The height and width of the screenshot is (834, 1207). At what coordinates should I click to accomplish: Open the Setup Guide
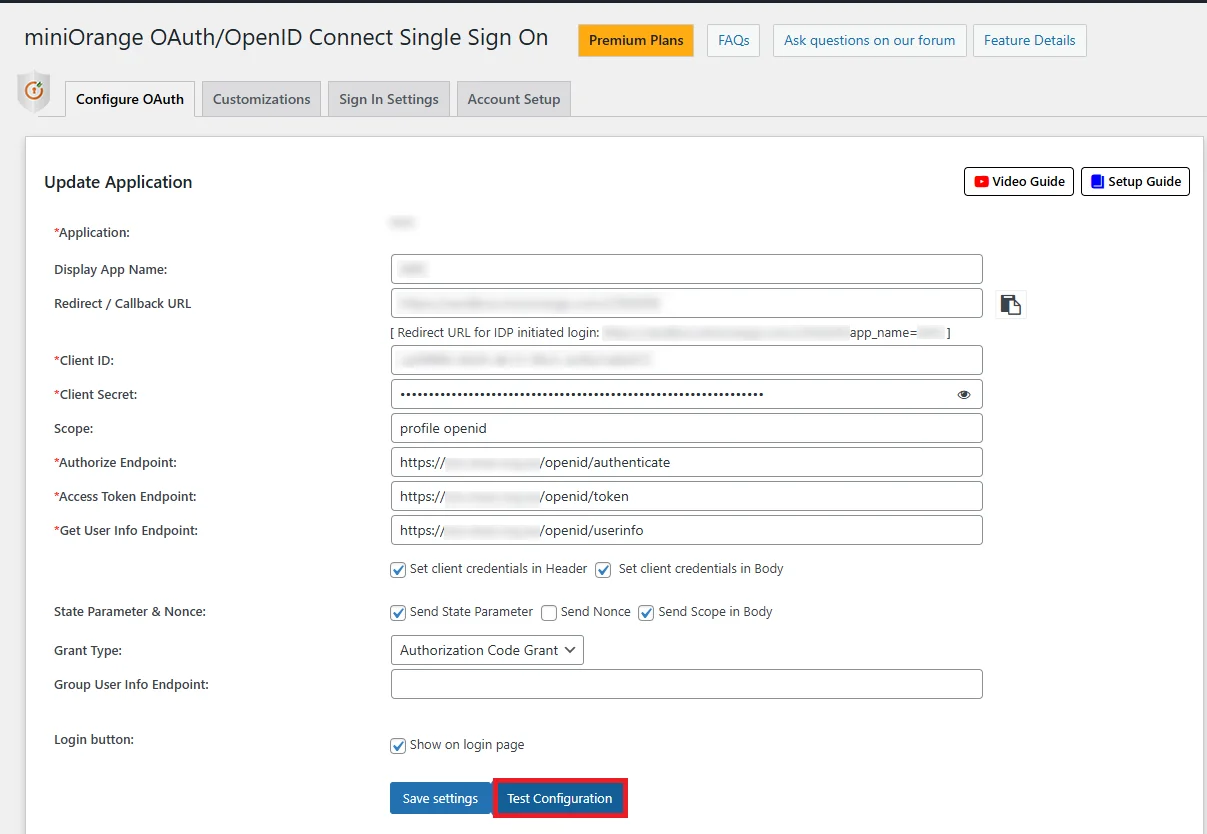pyautogui.click(x=1135, y=181)
